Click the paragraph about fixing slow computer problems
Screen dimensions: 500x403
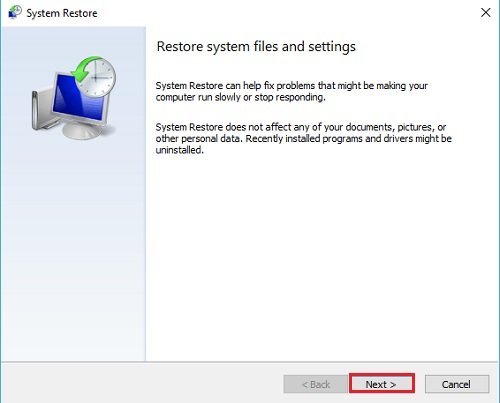(x=291, y=91)
